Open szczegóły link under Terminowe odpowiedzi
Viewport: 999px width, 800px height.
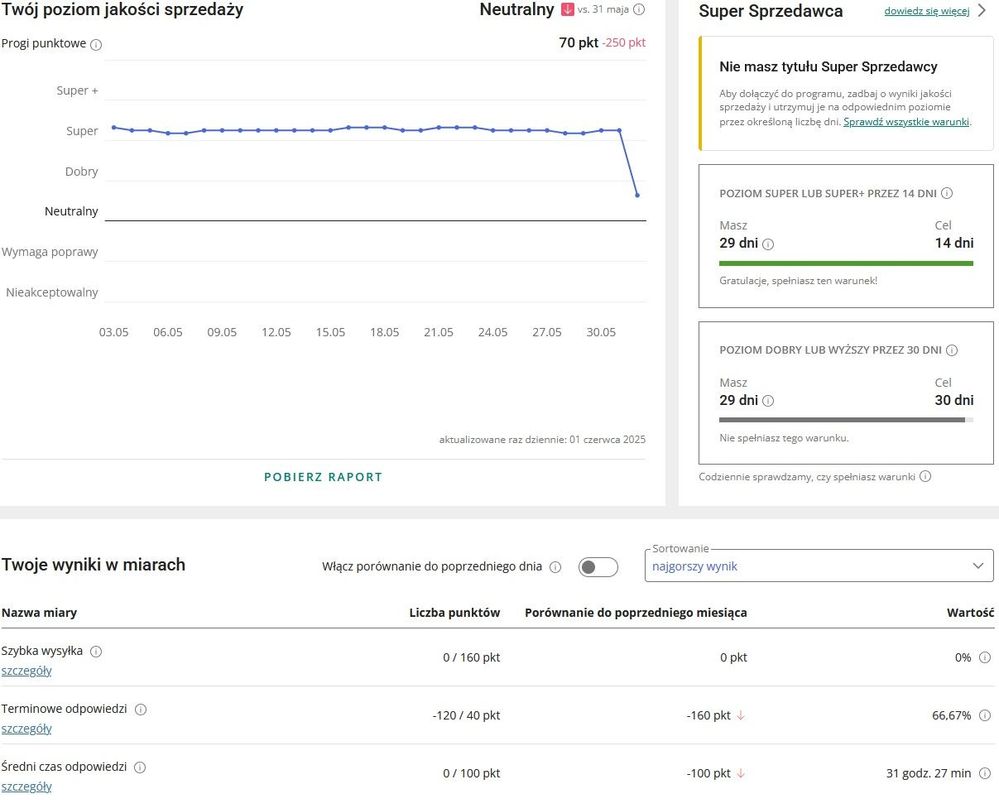[27, 729]
